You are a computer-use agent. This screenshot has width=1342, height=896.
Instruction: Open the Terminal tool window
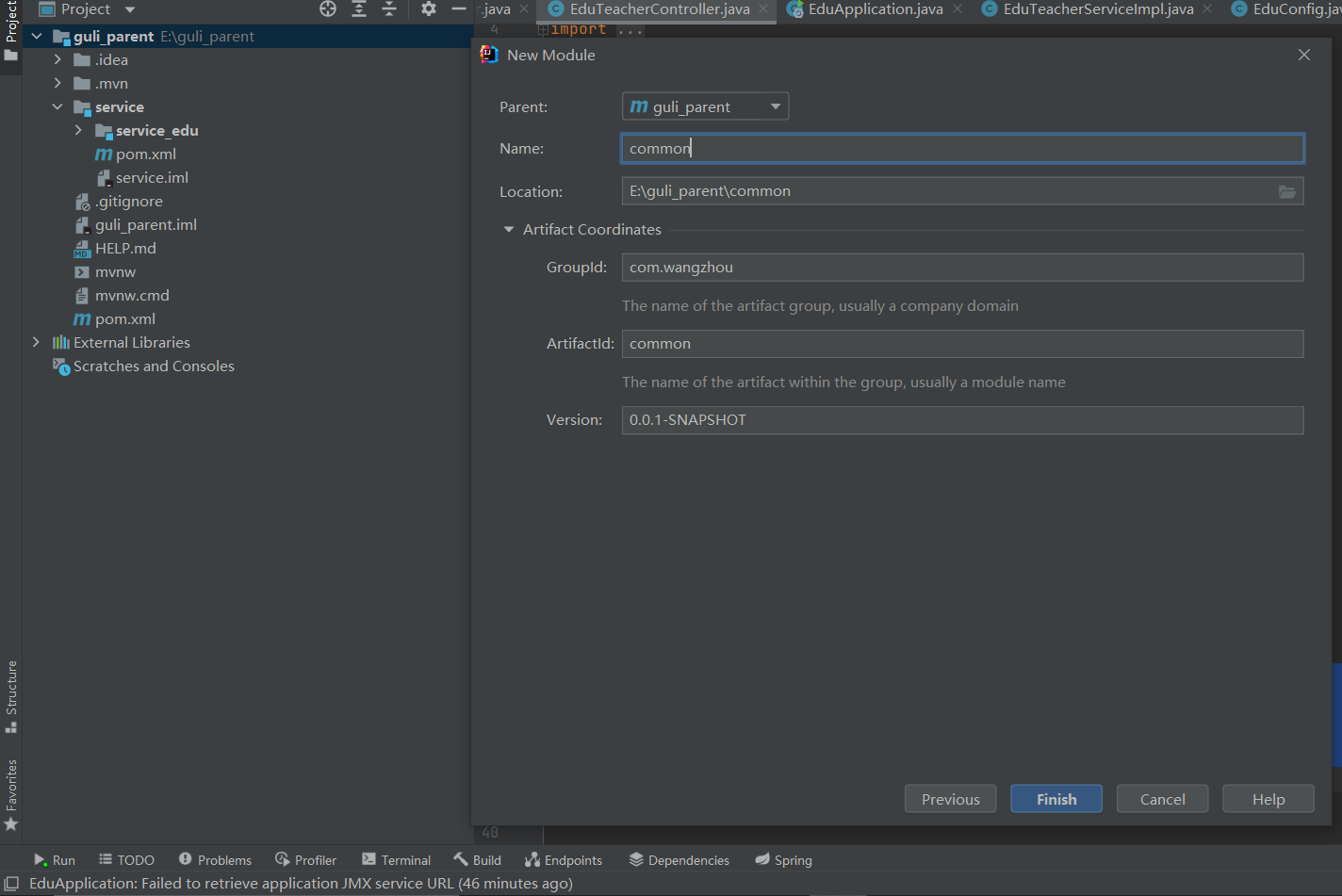[396, 859]
